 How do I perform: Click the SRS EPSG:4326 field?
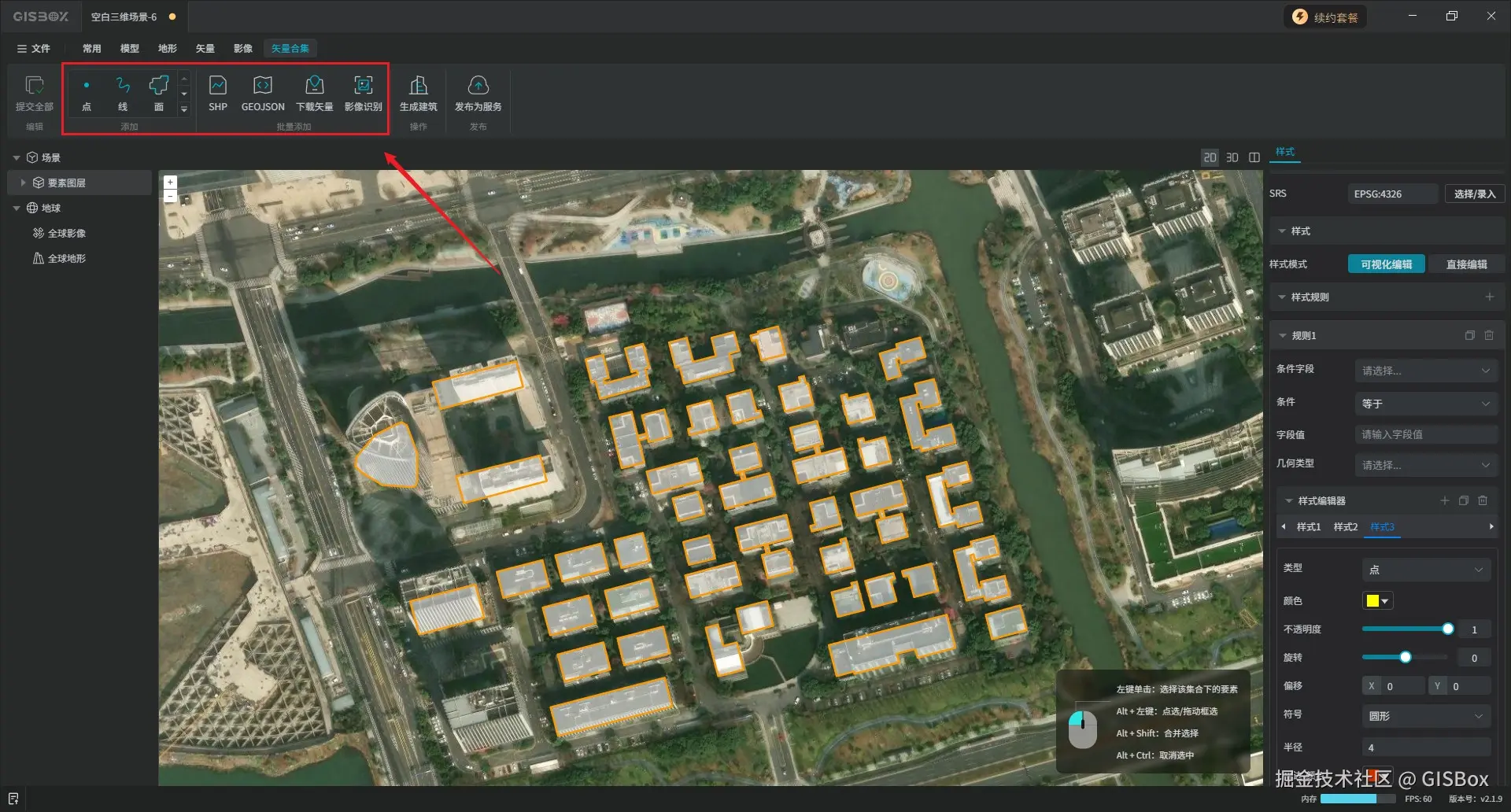[x=1393, y=194]
